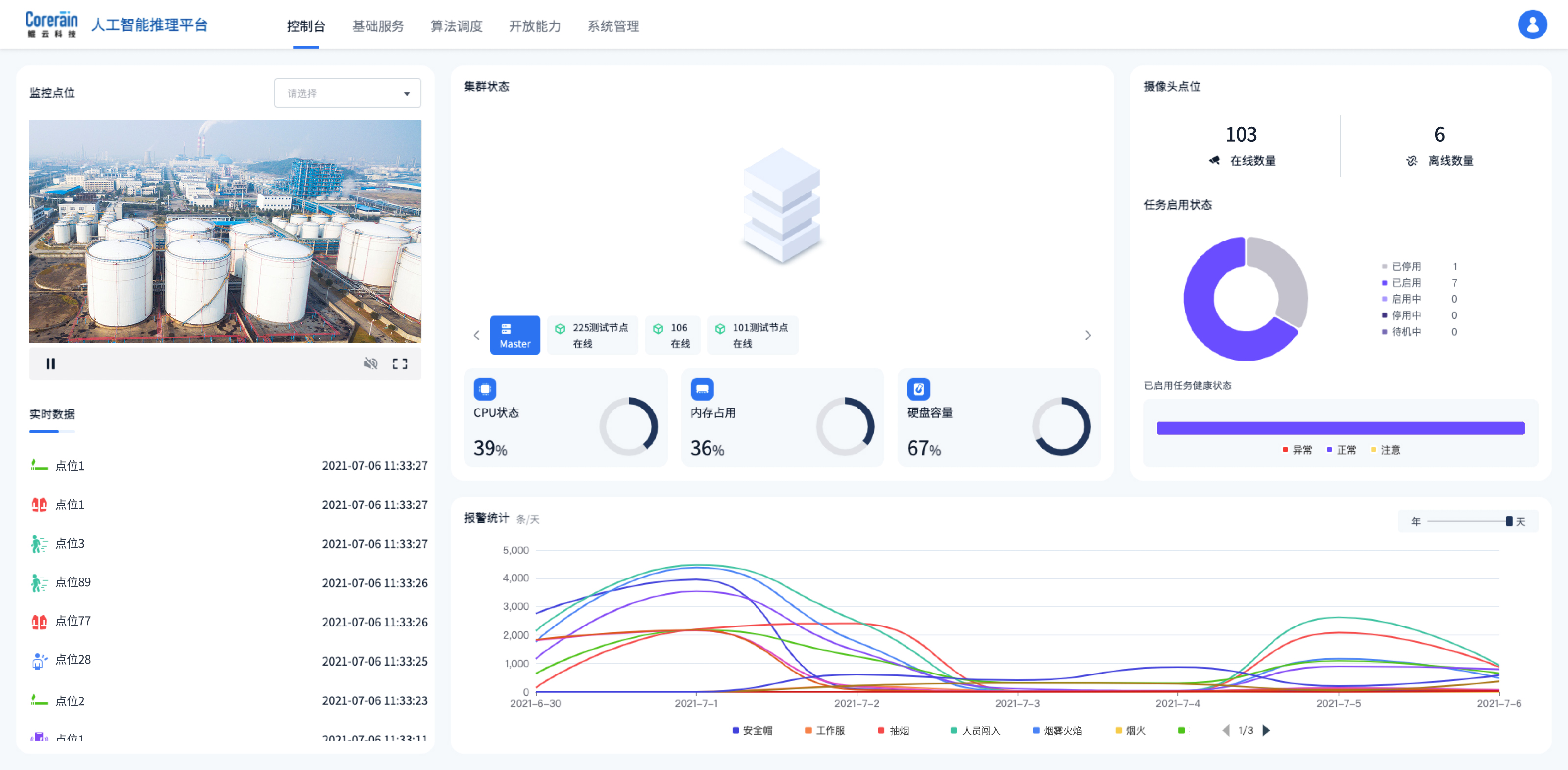Viewport: 1568px width, 770px height.
Task: Toggle 安全帽 series in chart legend
Action: click(x=752, y=730)
